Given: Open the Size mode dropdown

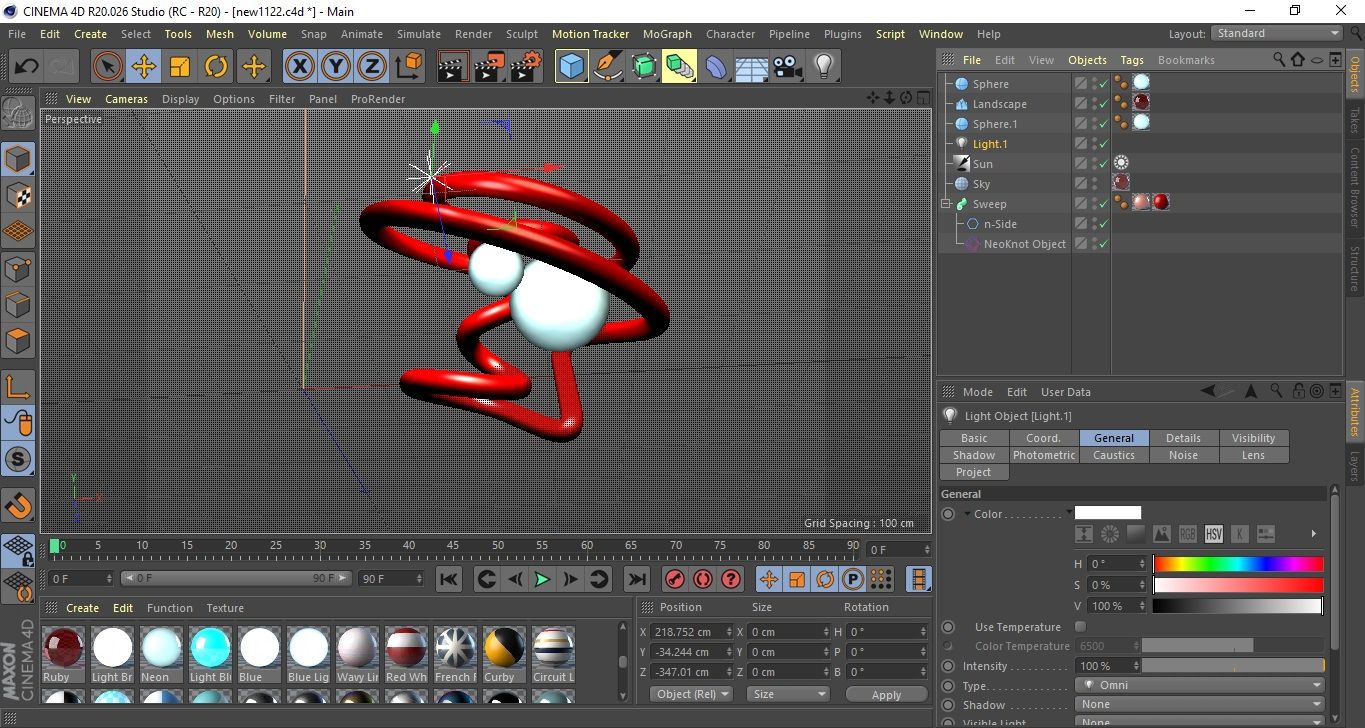Looking at the screenshot, I should (x=789, y=694).
